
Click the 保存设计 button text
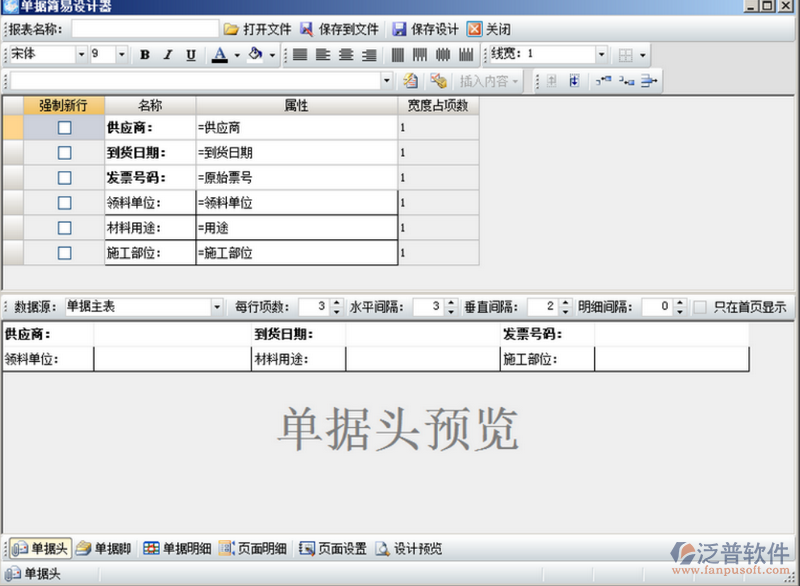click(x=435, y=30)
